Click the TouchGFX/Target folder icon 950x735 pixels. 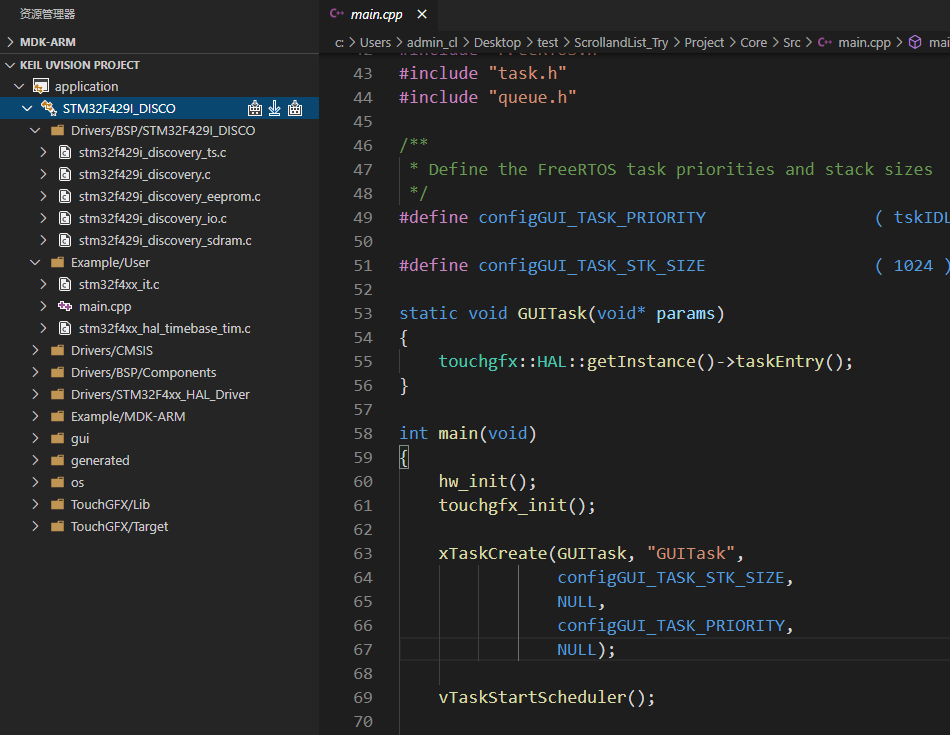coord(58,527)
